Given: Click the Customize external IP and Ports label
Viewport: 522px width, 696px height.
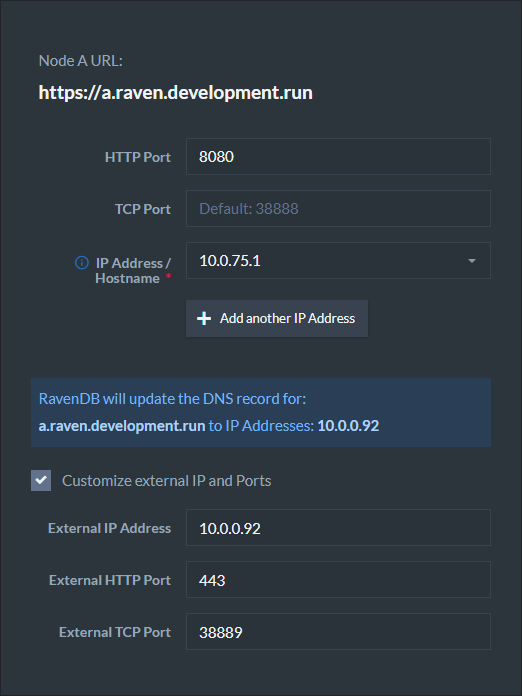Looking at the screenshot, I should 166,481.
